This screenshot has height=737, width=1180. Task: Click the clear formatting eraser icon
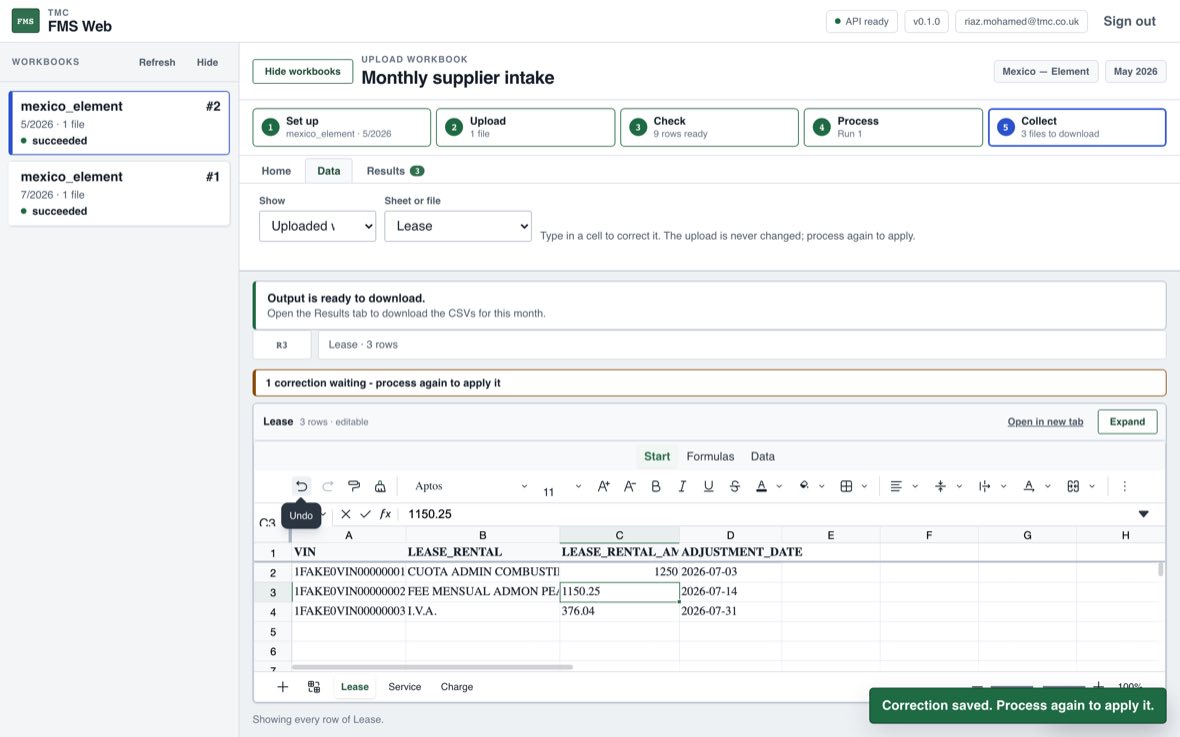point(380,486)
